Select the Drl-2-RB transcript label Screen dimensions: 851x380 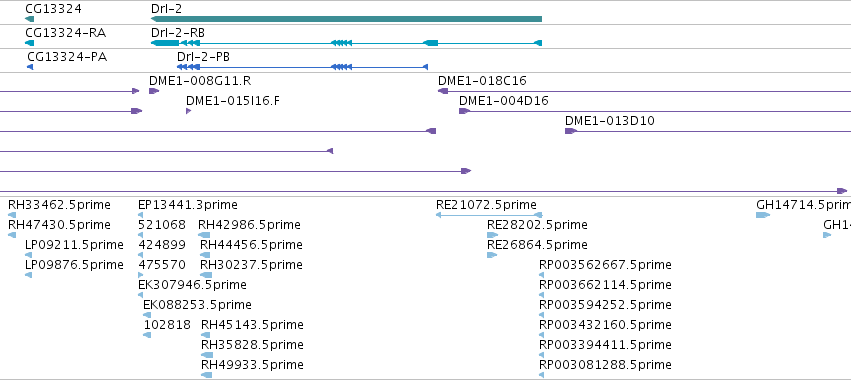178,33
